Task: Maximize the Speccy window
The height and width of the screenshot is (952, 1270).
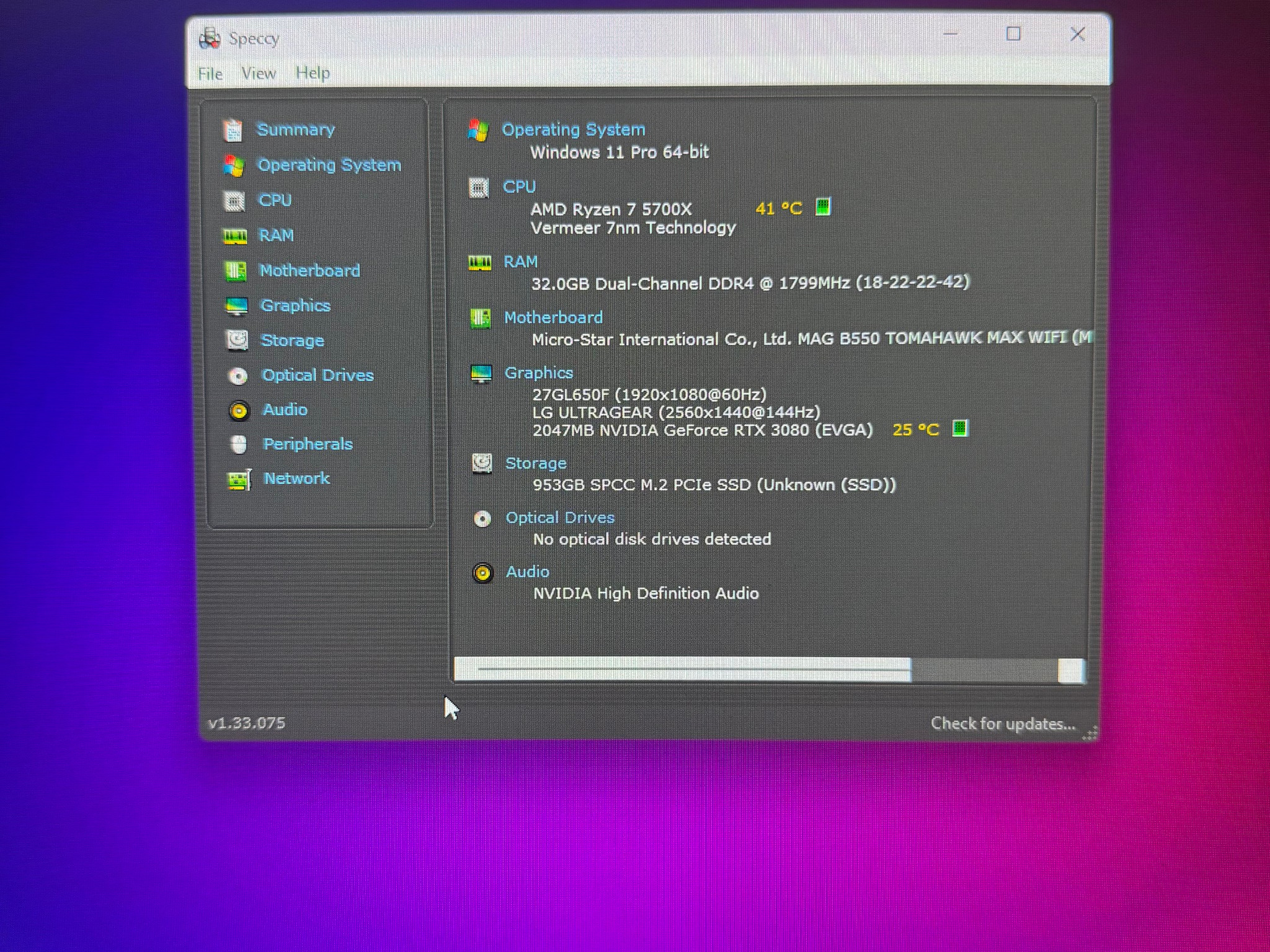Action: (1013, 33)
